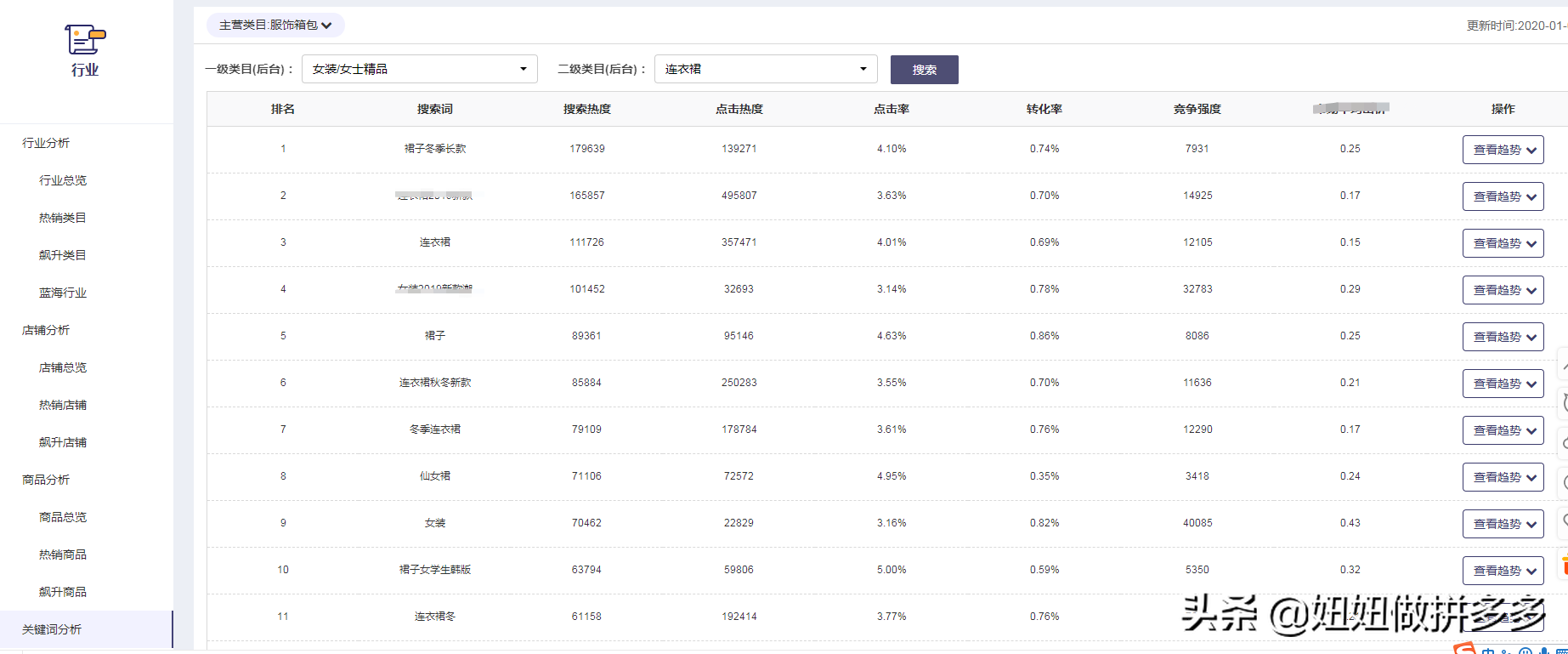Click conversion rate value 0.86%

1044,336
